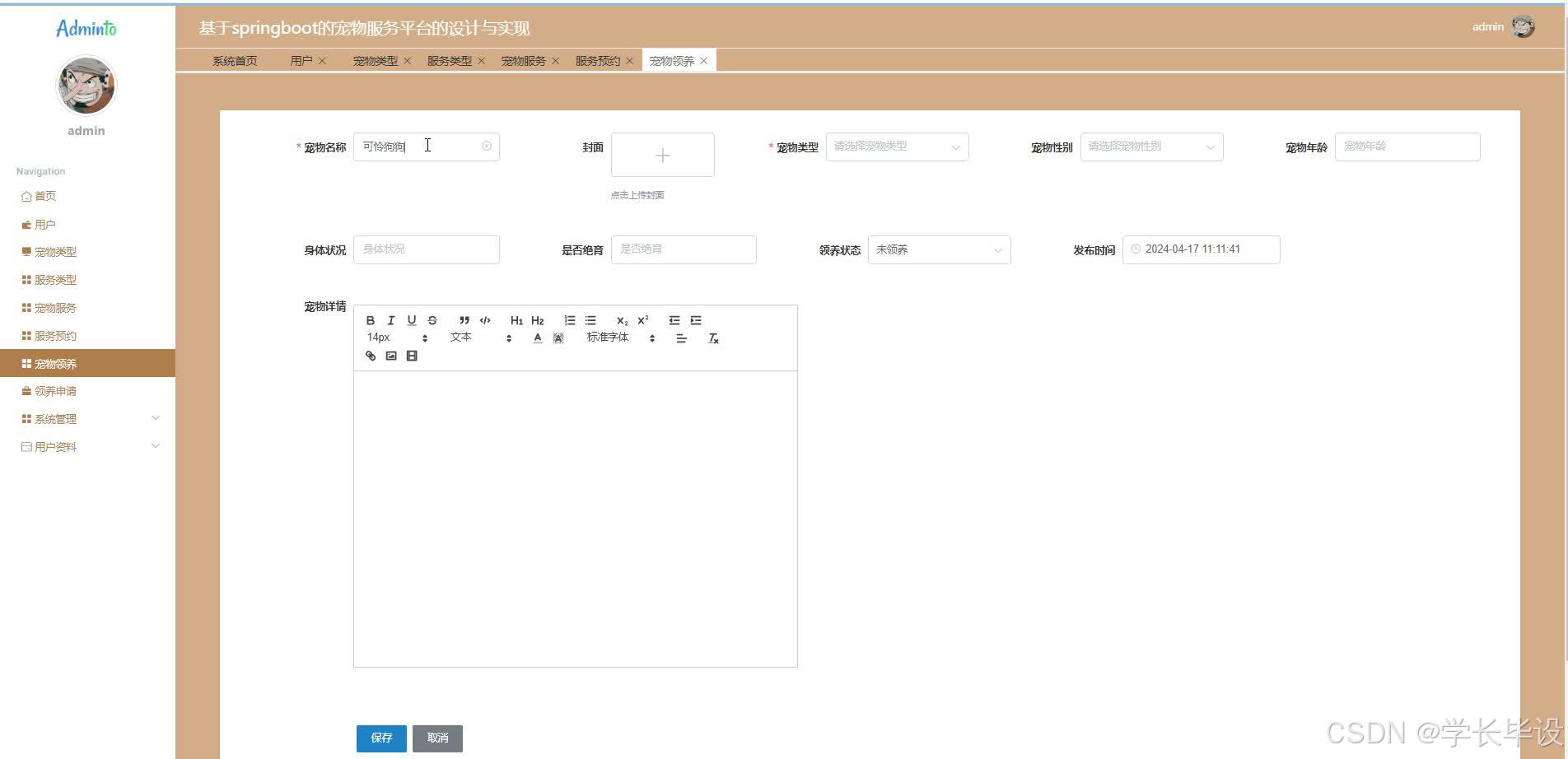Apply superscript formatting

click(643, 320)
